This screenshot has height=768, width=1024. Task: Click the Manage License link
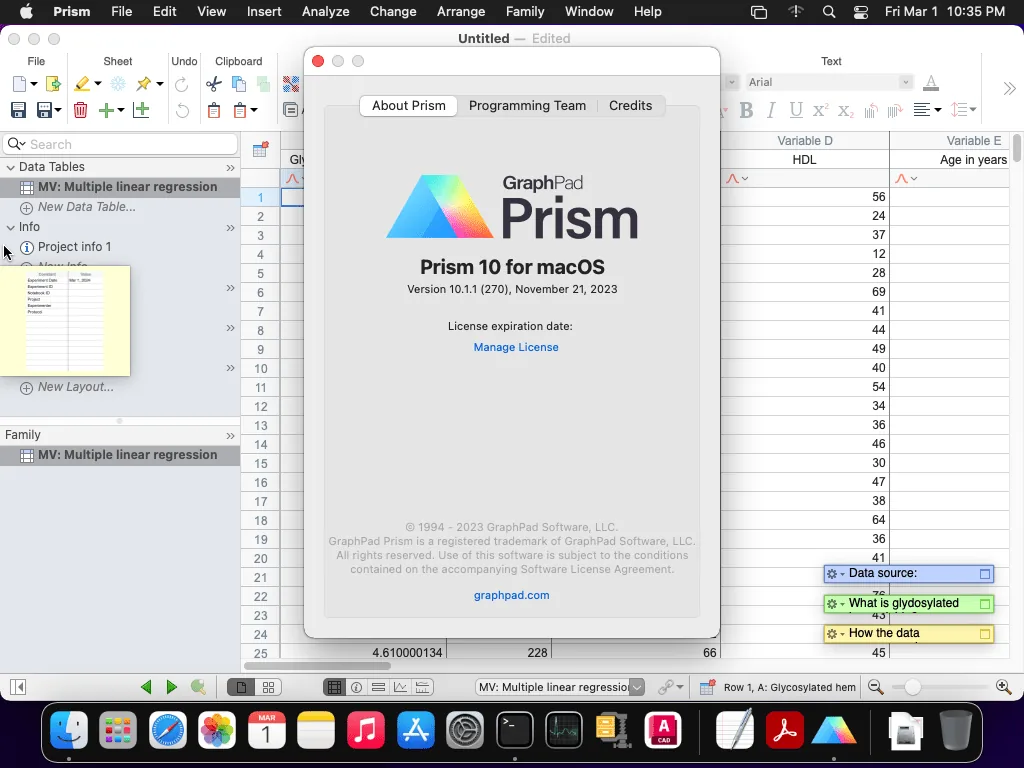(x=516, y=347)
